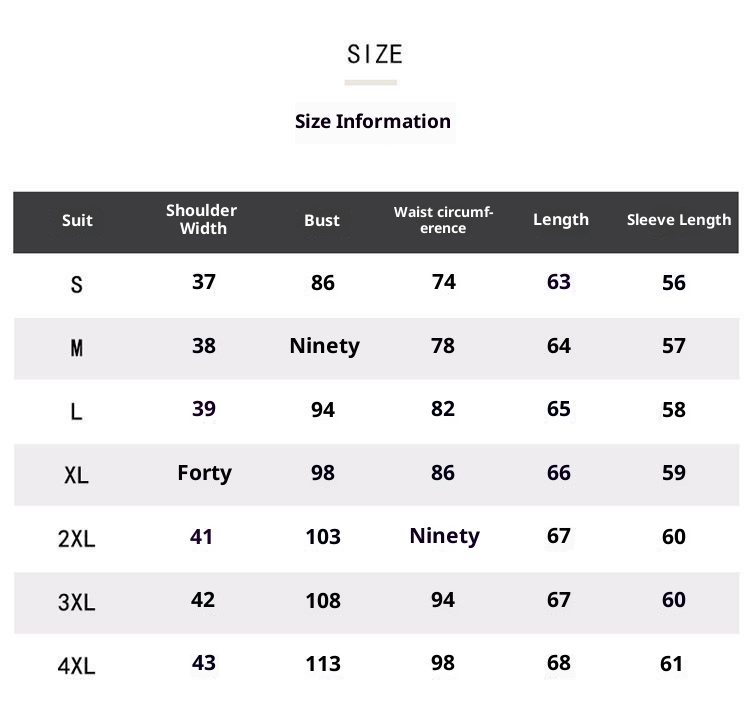Viewport: 750px width, 705px height.
Task: Select the sleeve length value 61
Action: [x=672, y=664]
